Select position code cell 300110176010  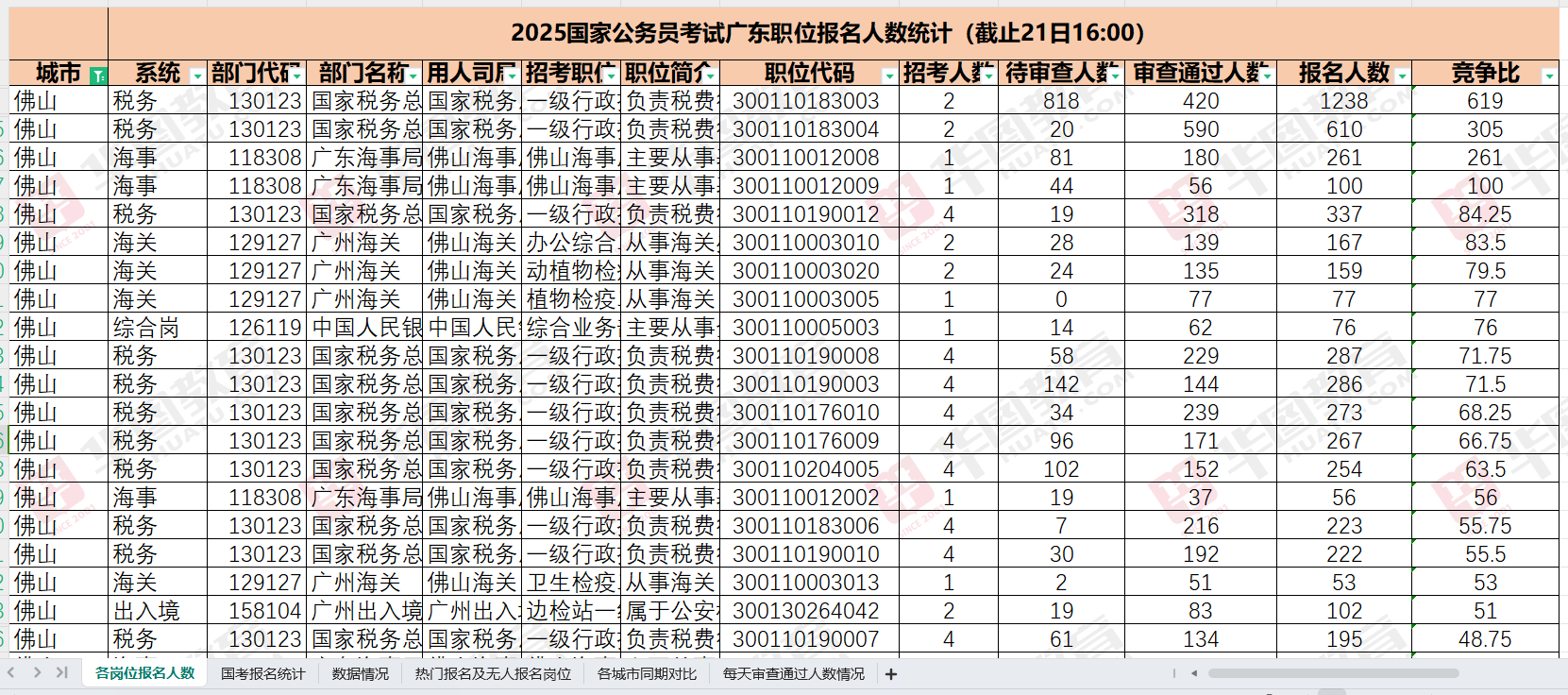pos(809,413)
